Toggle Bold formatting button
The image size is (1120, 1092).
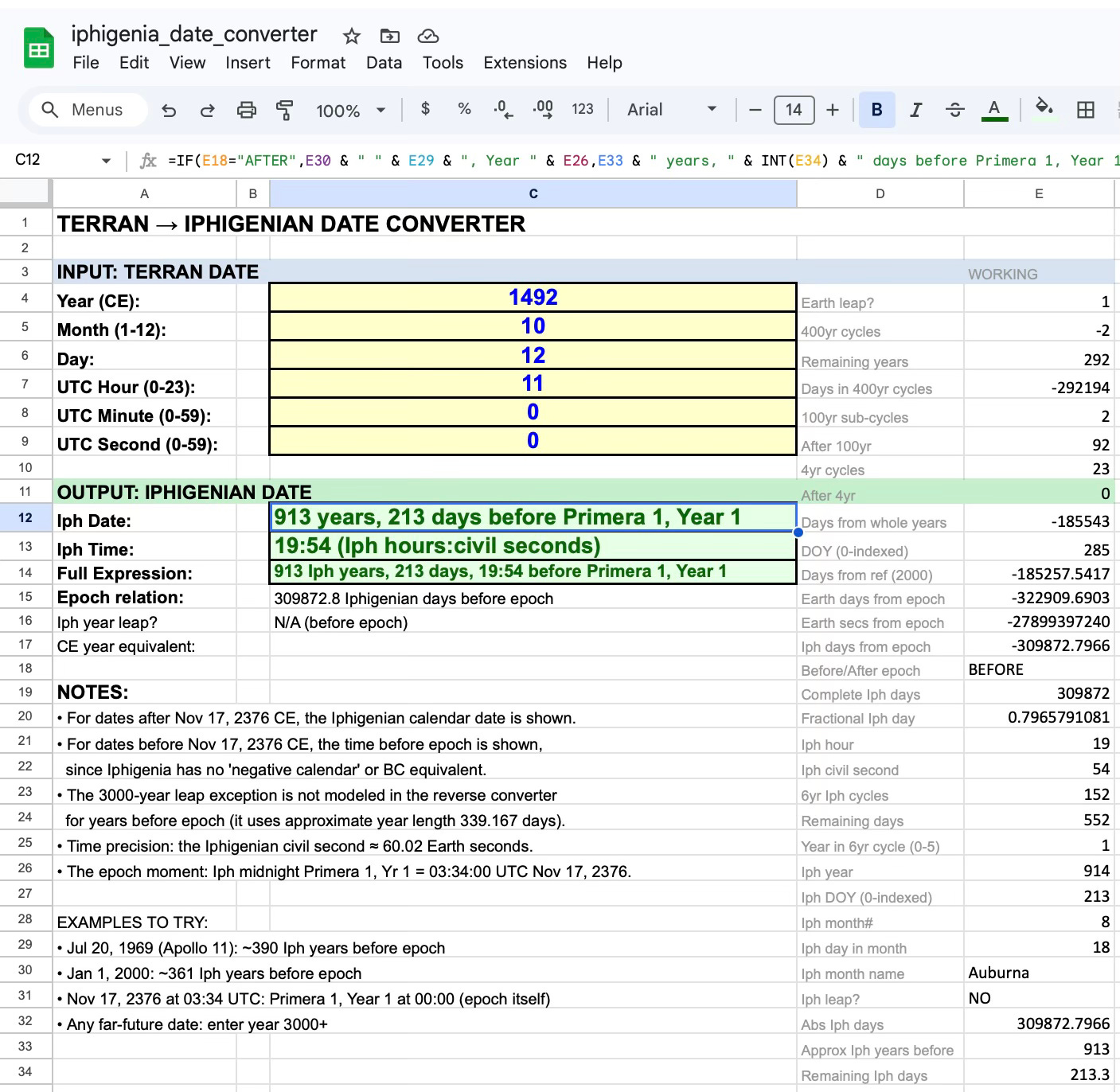876,110
